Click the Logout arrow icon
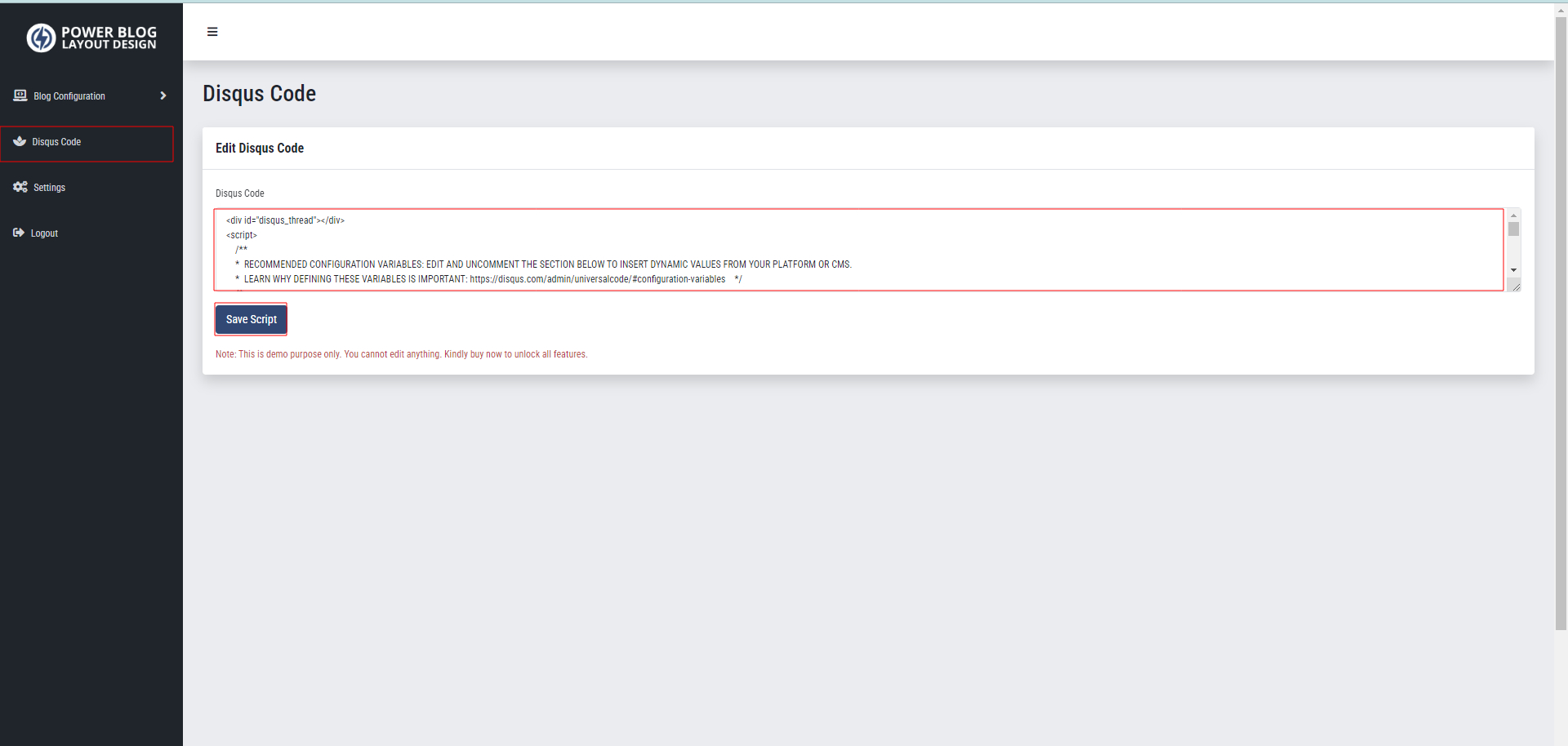 pyautogui.click(x=19, y=233)
